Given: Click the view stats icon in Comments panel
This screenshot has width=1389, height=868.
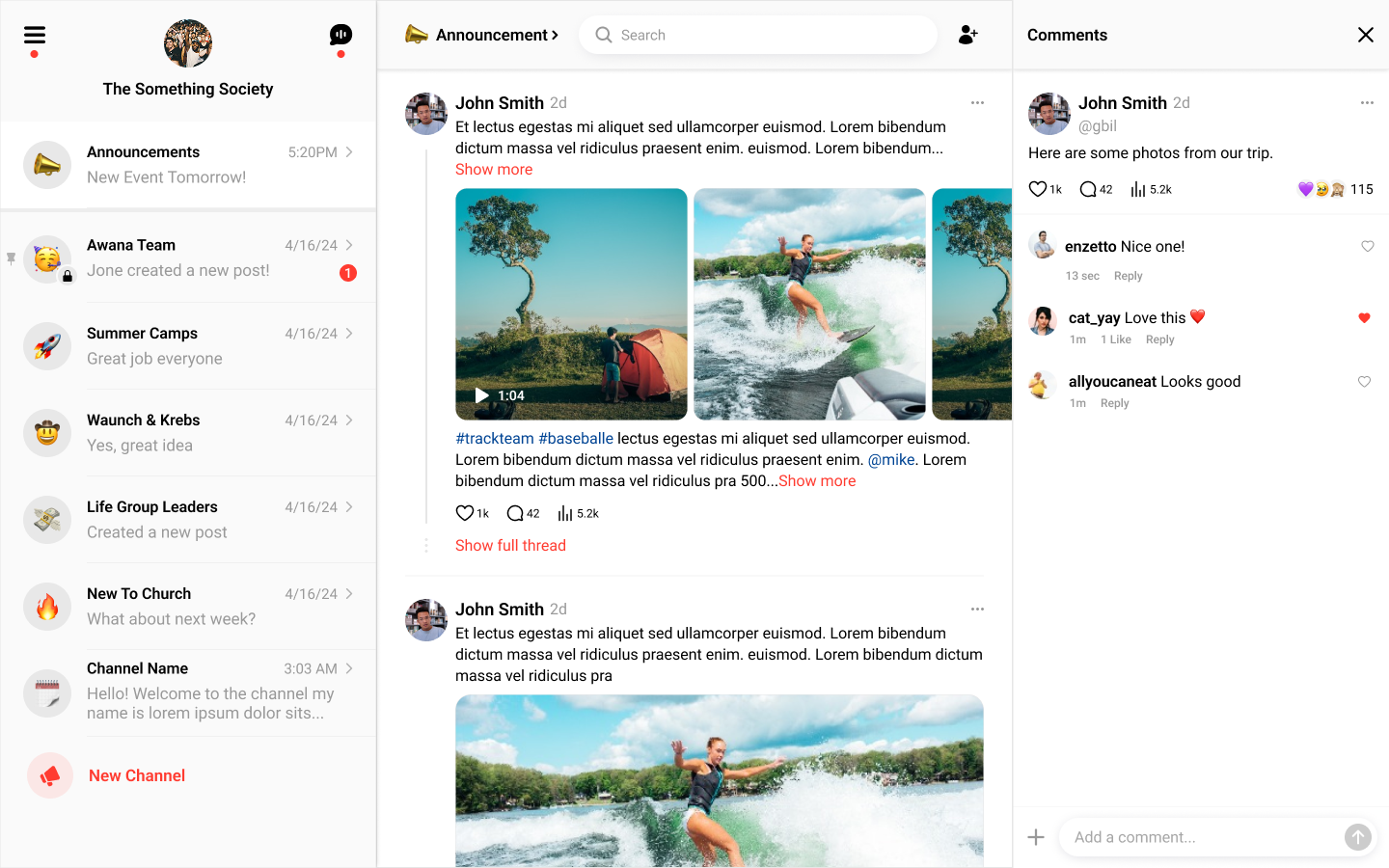Looking at the screenshot, I should click(x=1138, y=189).
